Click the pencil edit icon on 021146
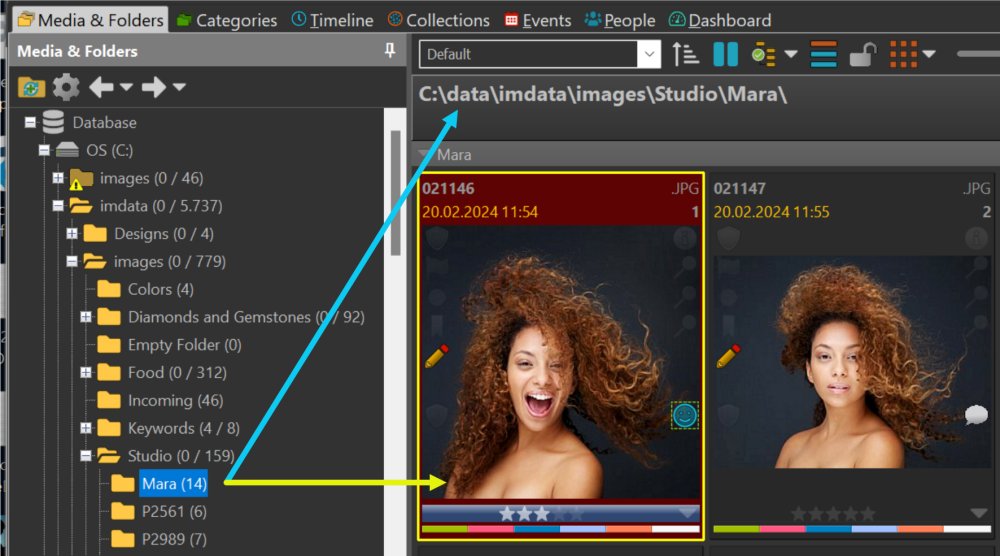Viewport: 1000px width, 556px height. point(436,356)
